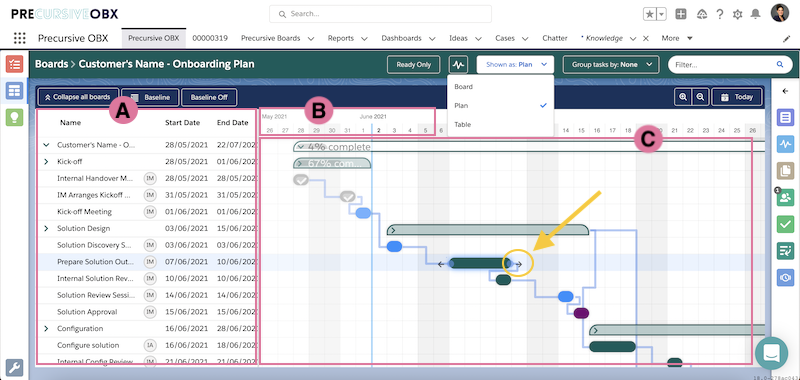Screen dimensions: 800x380
Task: Jump to Today in the timeline
Action: coord(737,97)
